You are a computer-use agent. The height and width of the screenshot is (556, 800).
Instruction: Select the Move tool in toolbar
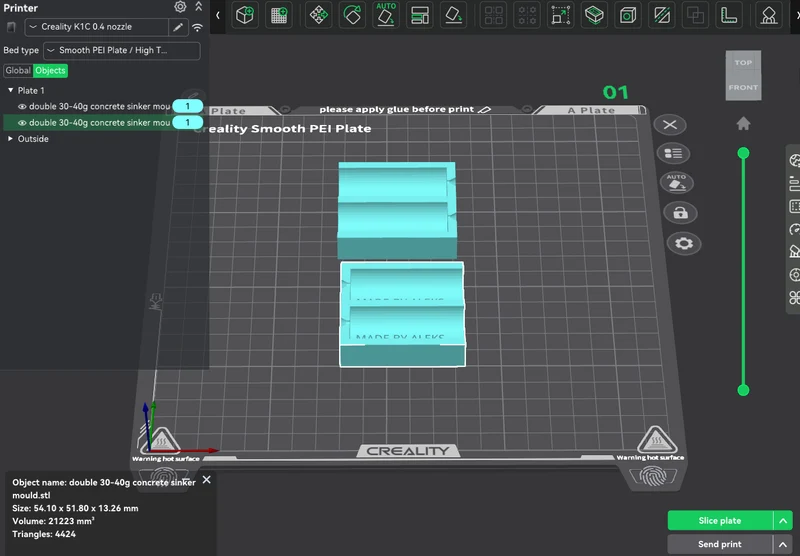click(x=318, y=15)
